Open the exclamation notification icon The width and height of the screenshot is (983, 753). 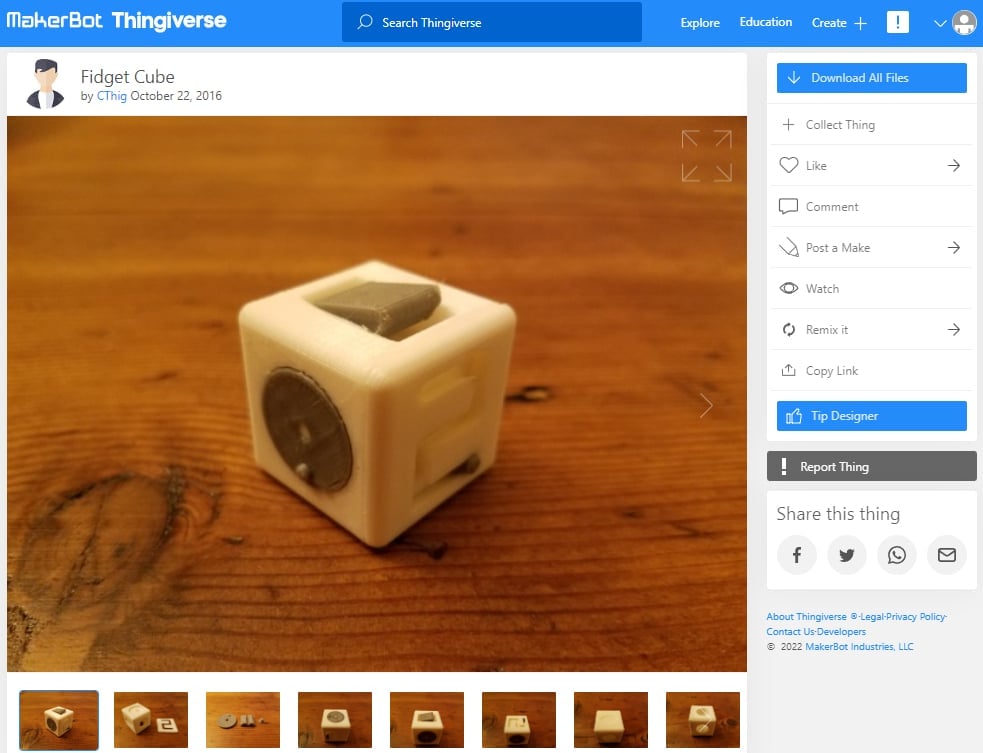pyautogui.click(x=898, y=23)
